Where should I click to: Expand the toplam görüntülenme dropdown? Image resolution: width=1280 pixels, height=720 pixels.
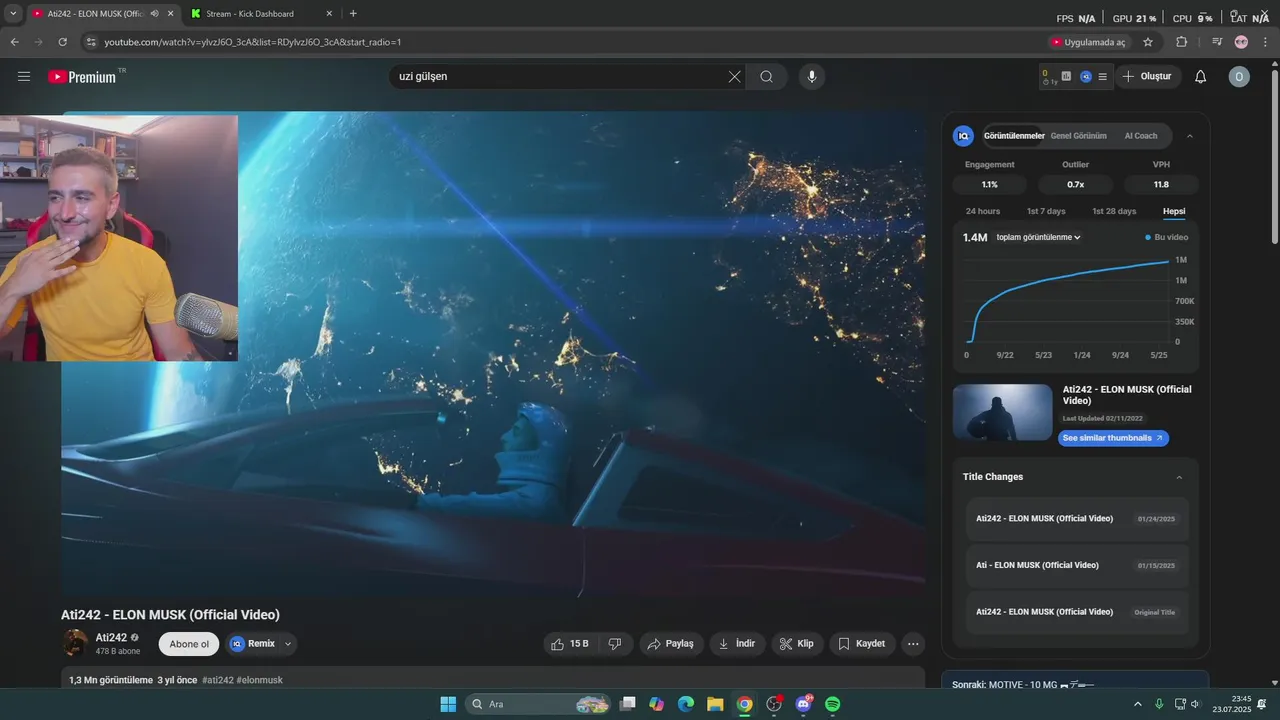[x=1038, y=237]
